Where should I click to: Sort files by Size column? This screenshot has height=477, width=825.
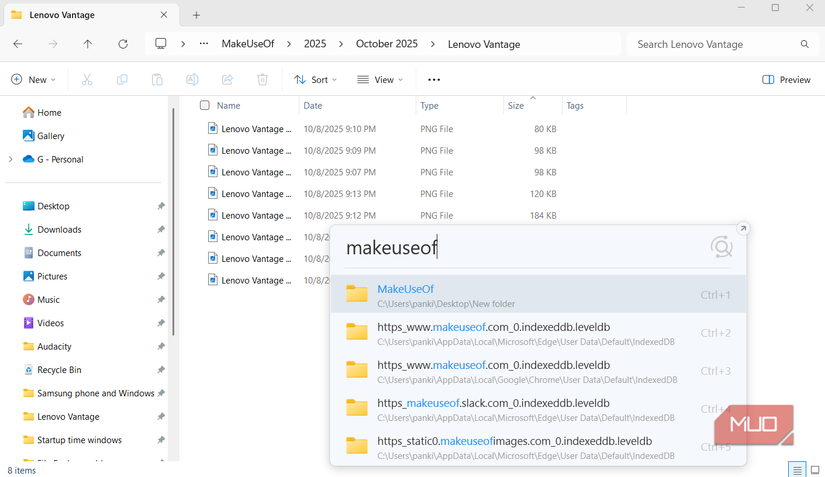click(x=516, y=106)
